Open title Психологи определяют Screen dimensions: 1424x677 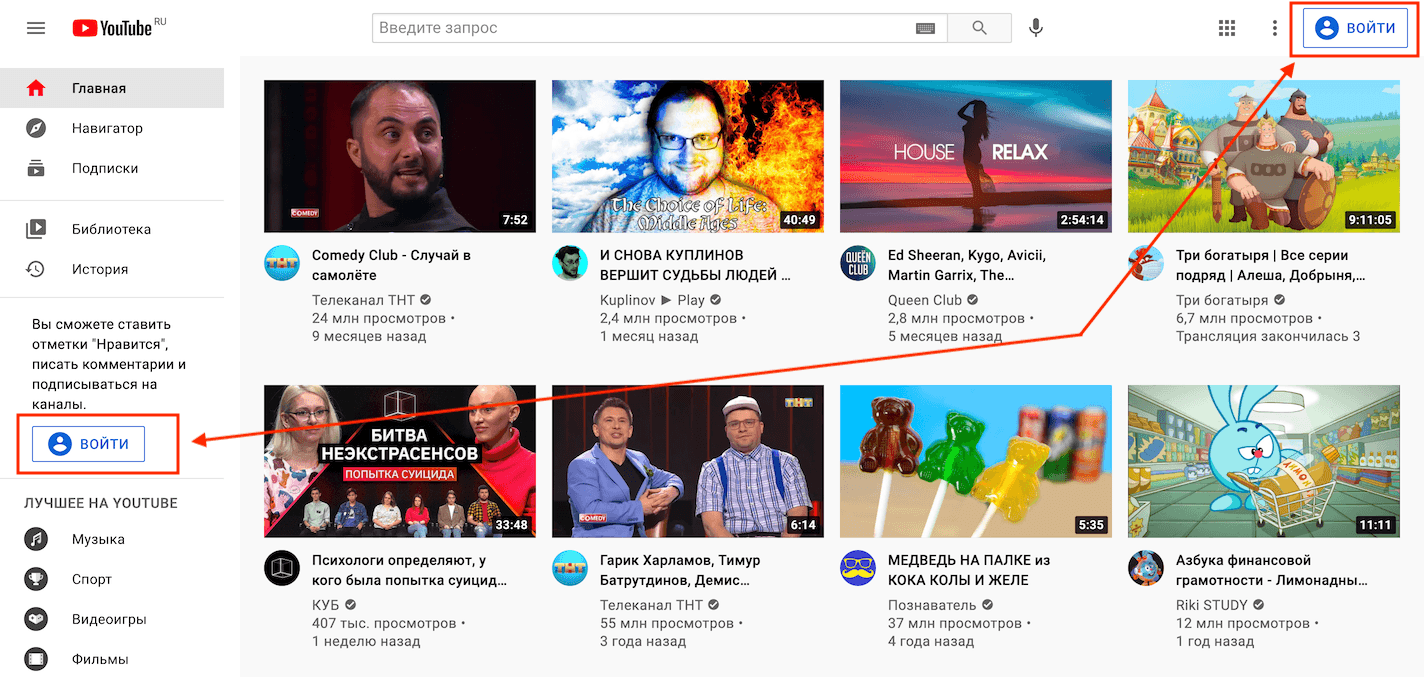[x=409, y=570]
